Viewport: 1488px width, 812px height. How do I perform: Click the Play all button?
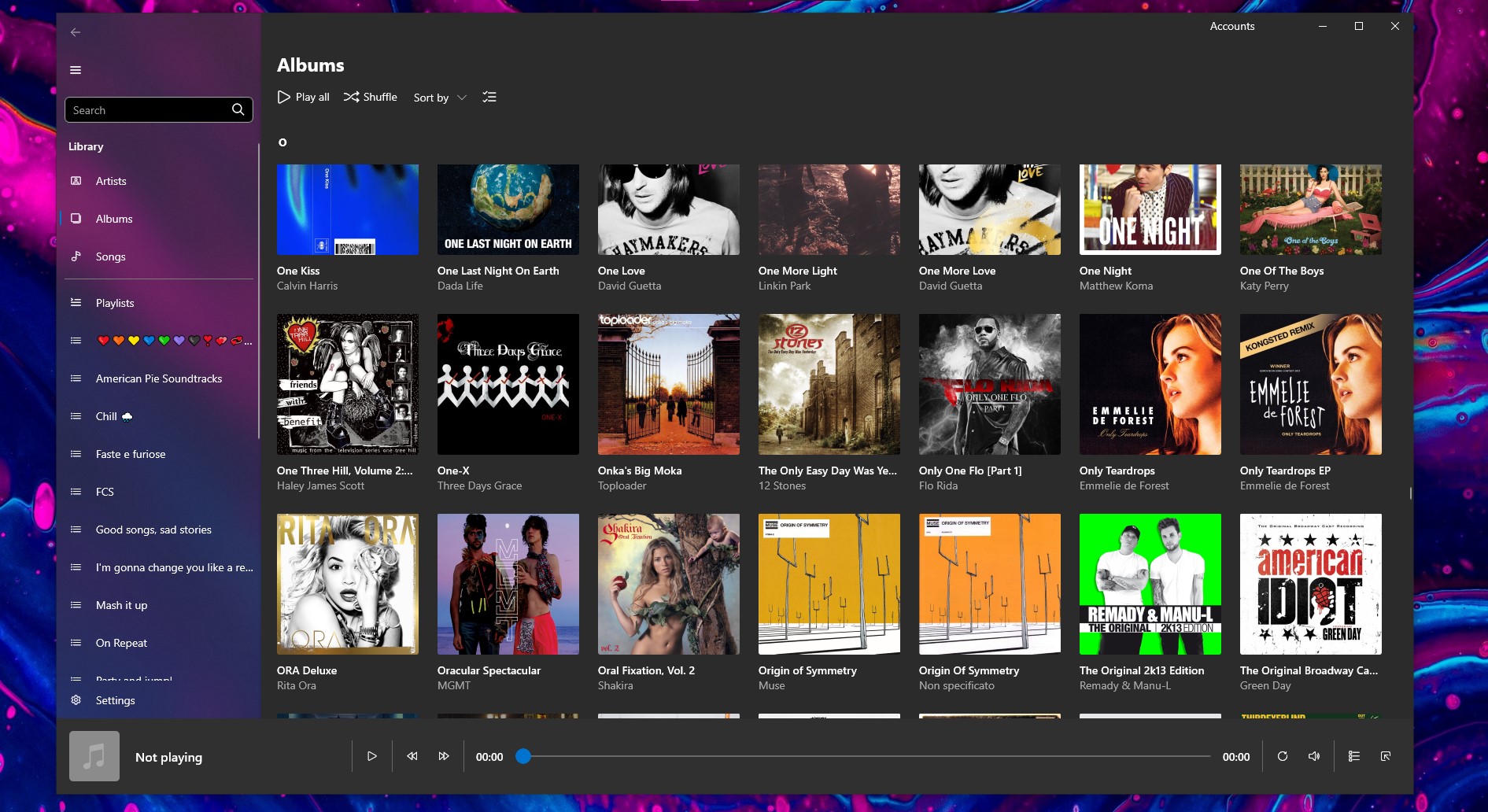[x=304, y=97]
